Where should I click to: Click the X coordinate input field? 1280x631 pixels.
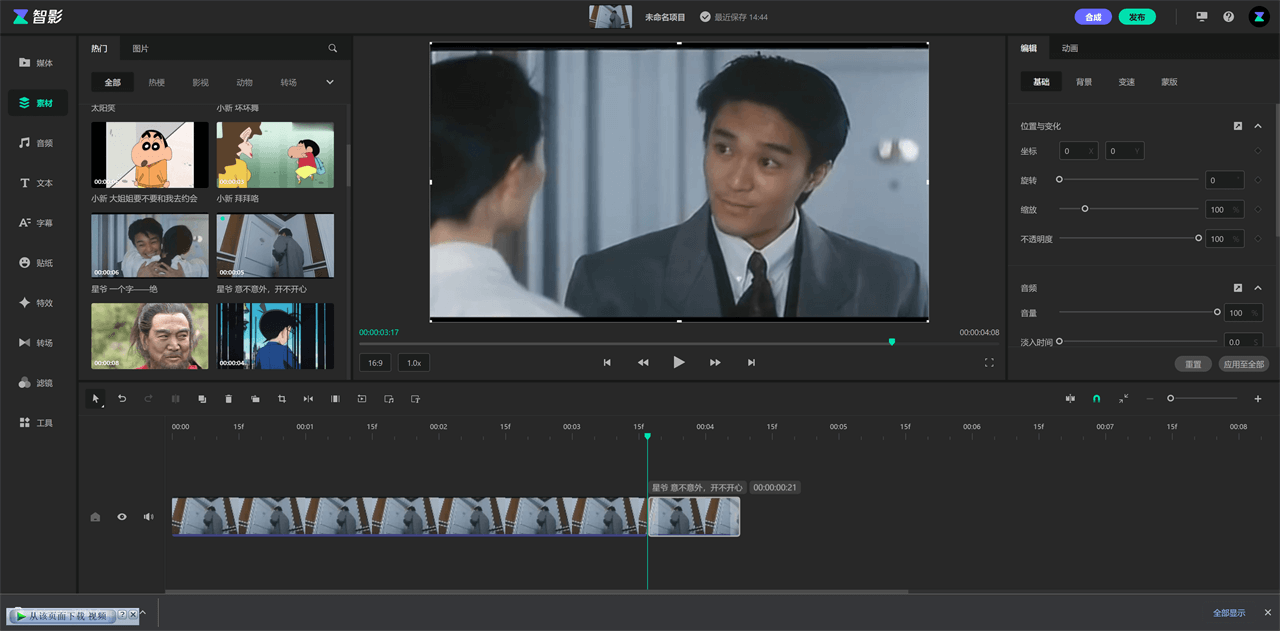pos(1078,151)
